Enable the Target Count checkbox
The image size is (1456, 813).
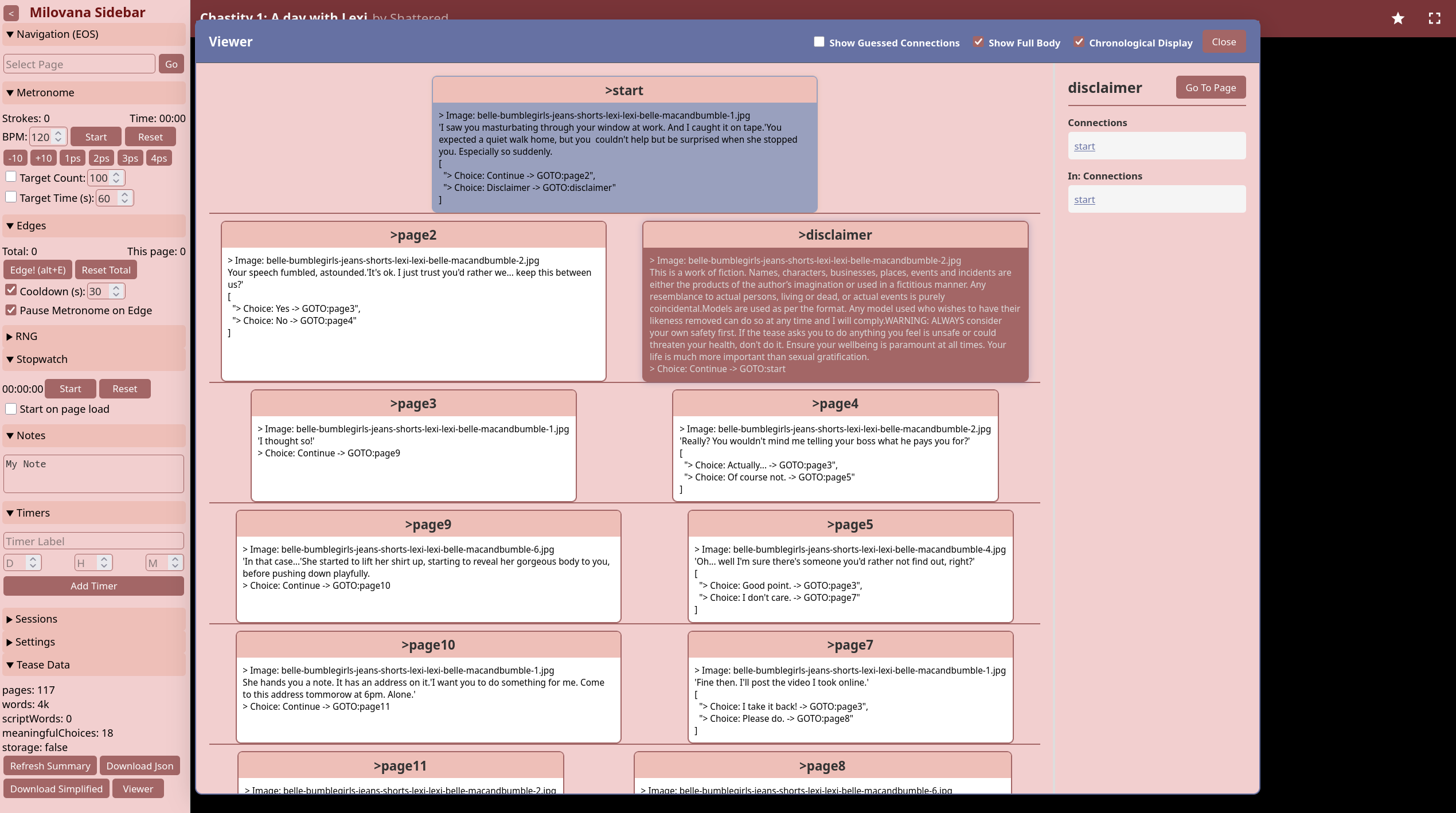(x=11, y=177)
